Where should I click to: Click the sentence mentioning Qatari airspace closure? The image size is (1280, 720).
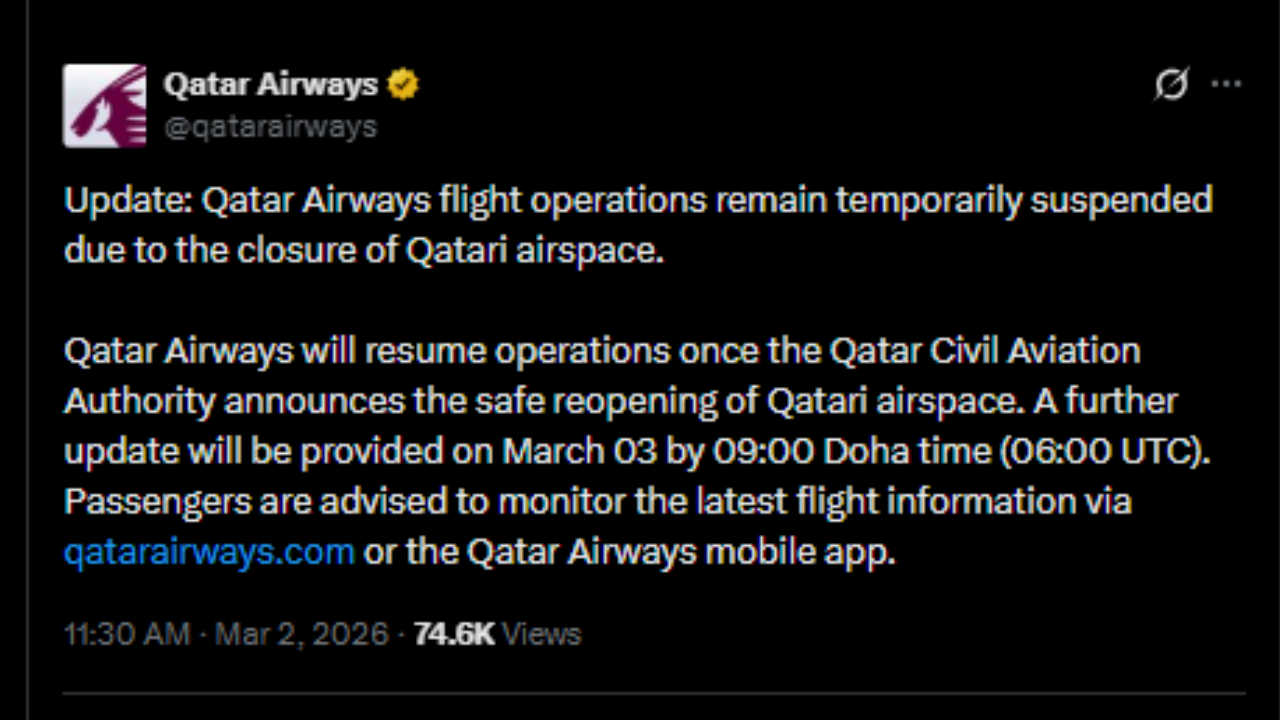pyautogui.click(x=366, y=250)
